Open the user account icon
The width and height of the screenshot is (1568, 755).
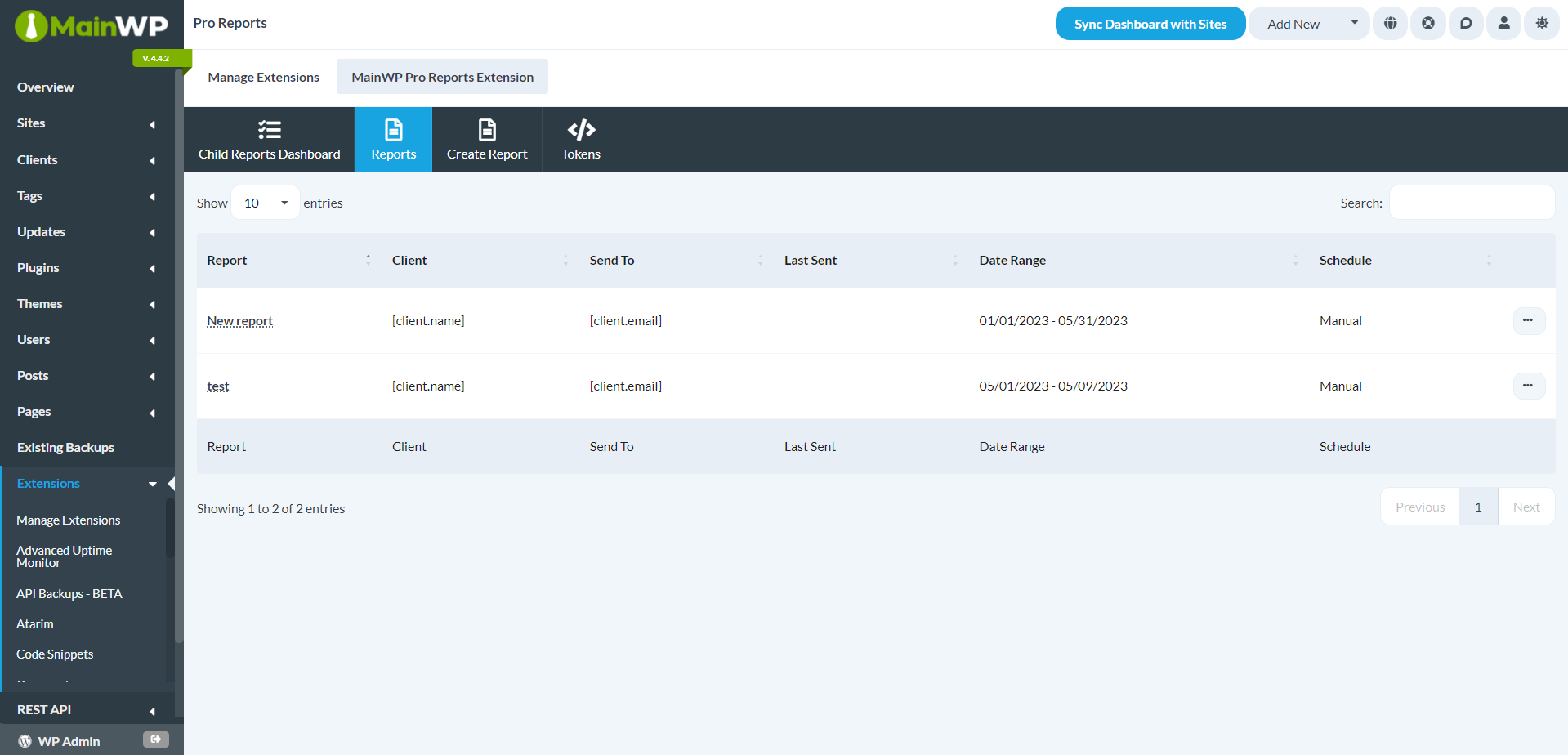[x=1503, y=24]
